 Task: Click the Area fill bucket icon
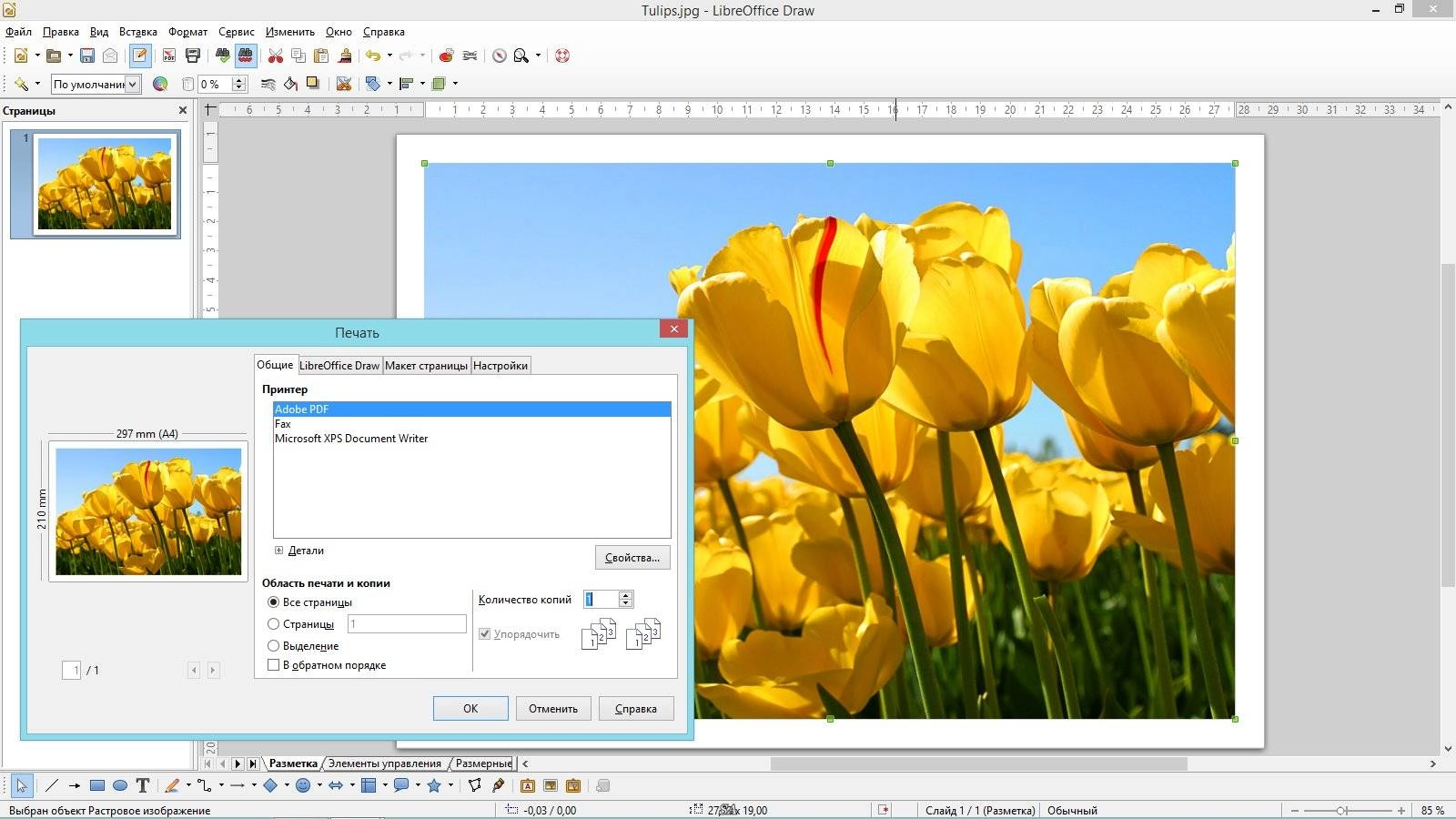point(290,84)
